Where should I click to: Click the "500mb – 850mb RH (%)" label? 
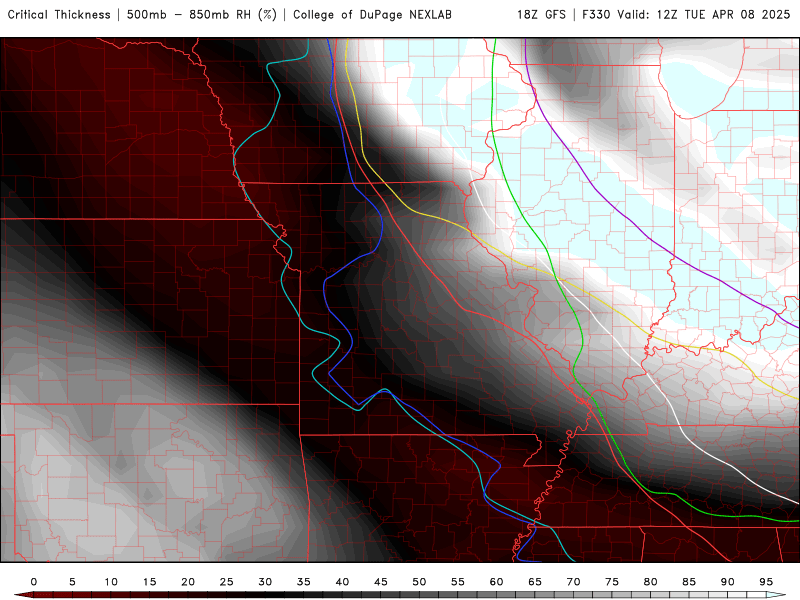click(202, 14)
